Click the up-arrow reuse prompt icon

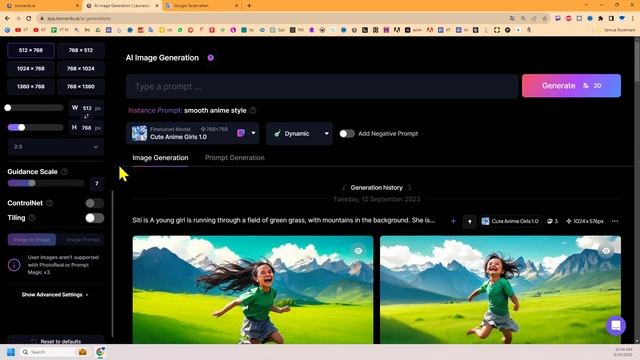coord(469,221)
